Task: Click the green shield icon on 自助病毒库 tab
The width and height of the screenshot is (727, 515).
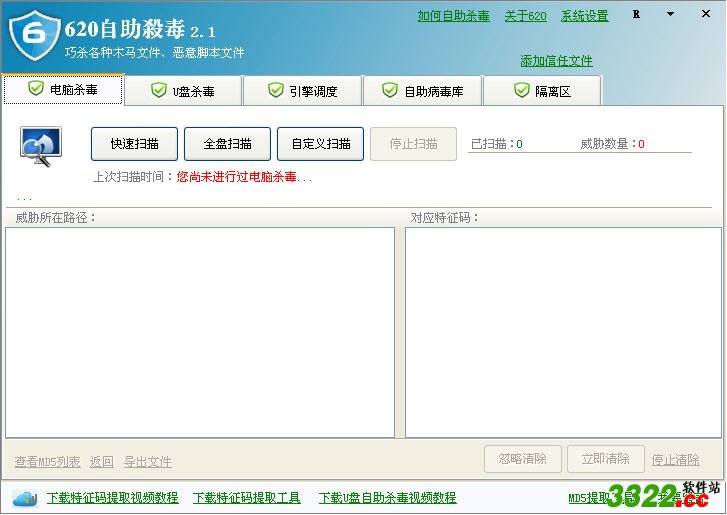Action: point(390,89)
